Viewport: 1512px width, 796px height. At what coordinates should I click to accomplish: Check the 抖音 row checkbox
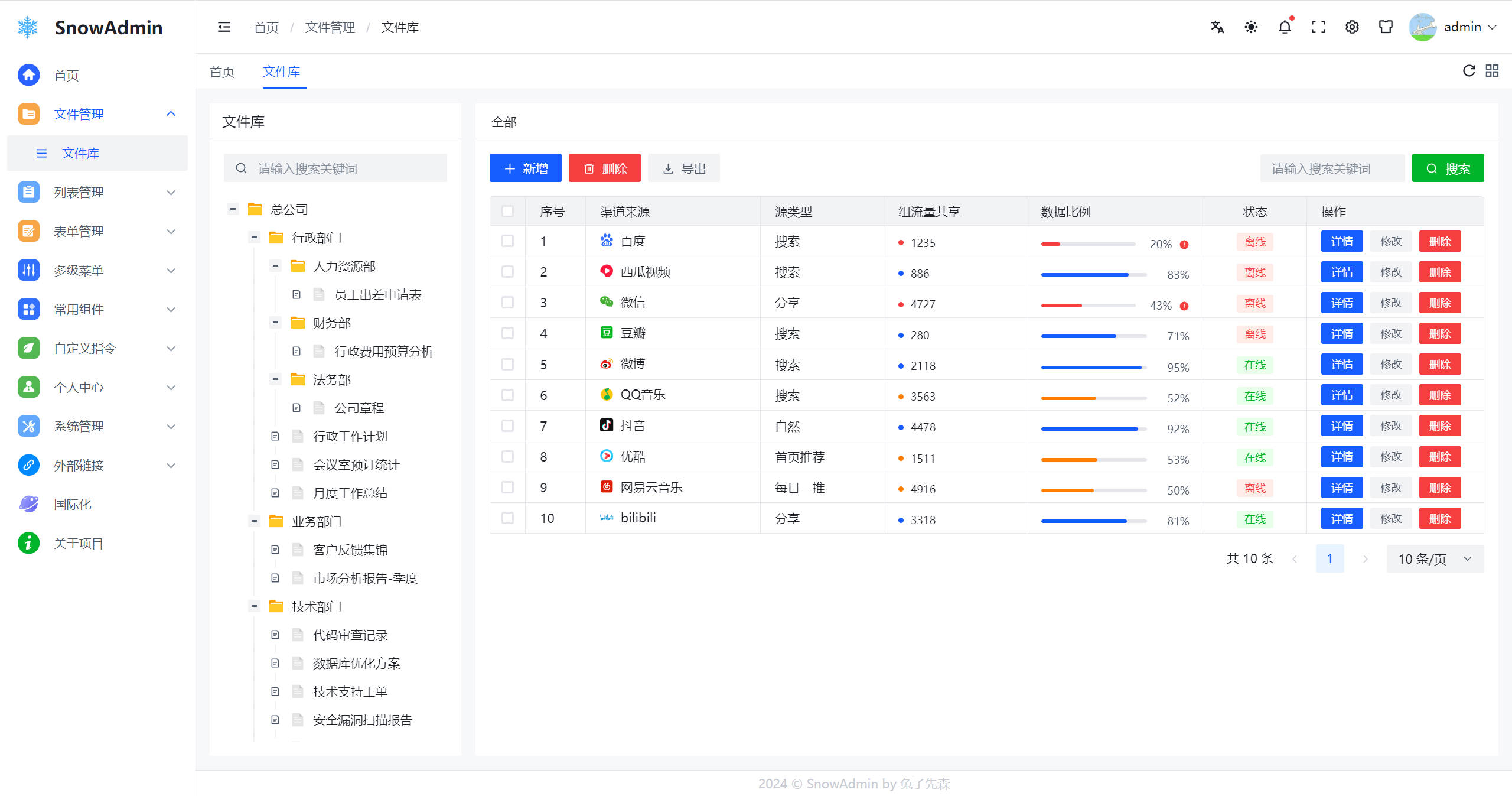click(x=507, y=425)
